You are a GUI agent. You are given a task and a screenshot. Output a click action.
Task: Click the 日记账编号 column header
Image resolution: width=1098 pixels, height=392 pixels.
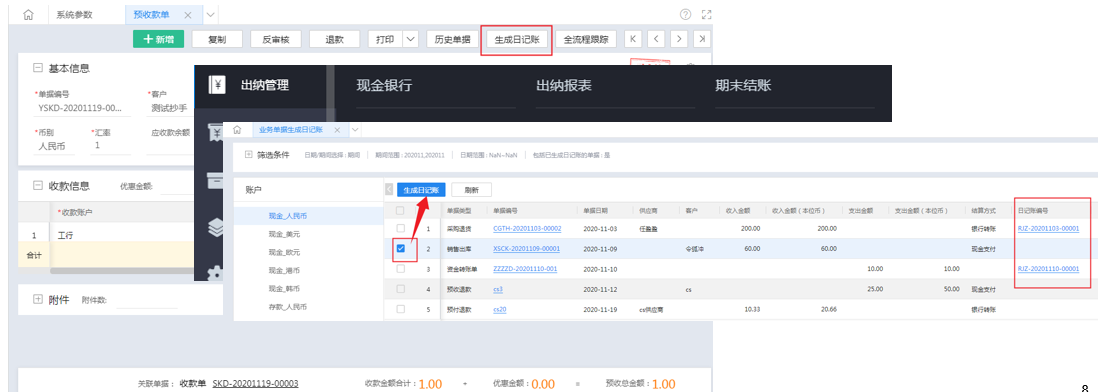coord(1033,211)
